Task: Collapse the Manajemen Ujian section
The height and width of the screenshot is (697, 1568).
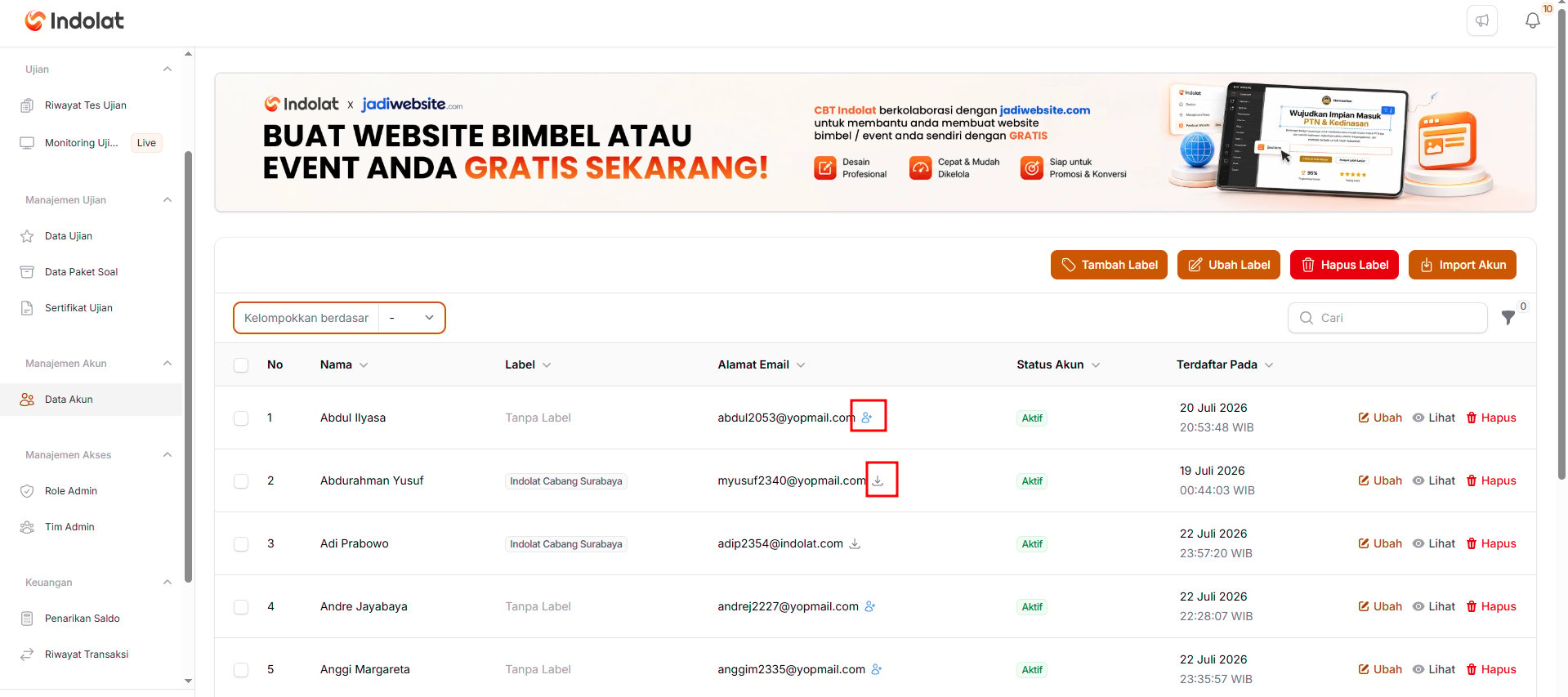Action: [x=168, y=200]
